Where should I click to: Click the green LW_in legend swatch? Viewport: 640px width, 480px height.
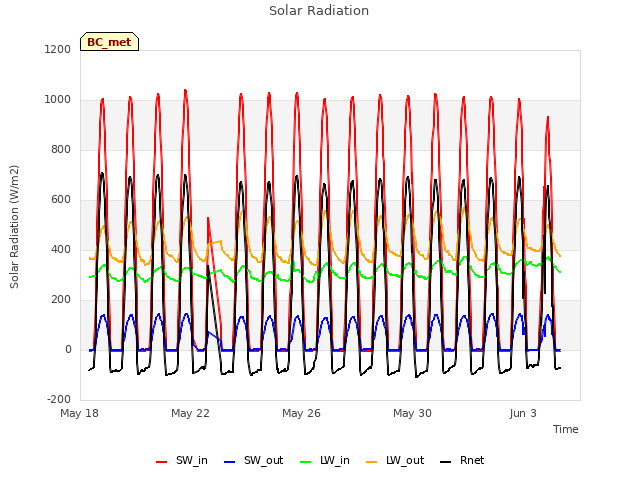[x=305, y=462]
